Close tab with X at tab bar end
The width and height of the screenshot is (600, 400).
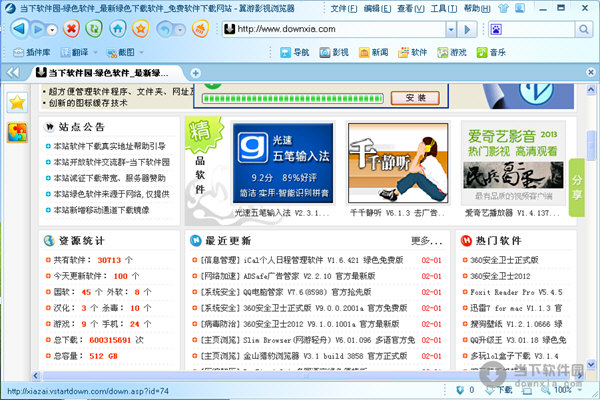(x=591, y=72)
